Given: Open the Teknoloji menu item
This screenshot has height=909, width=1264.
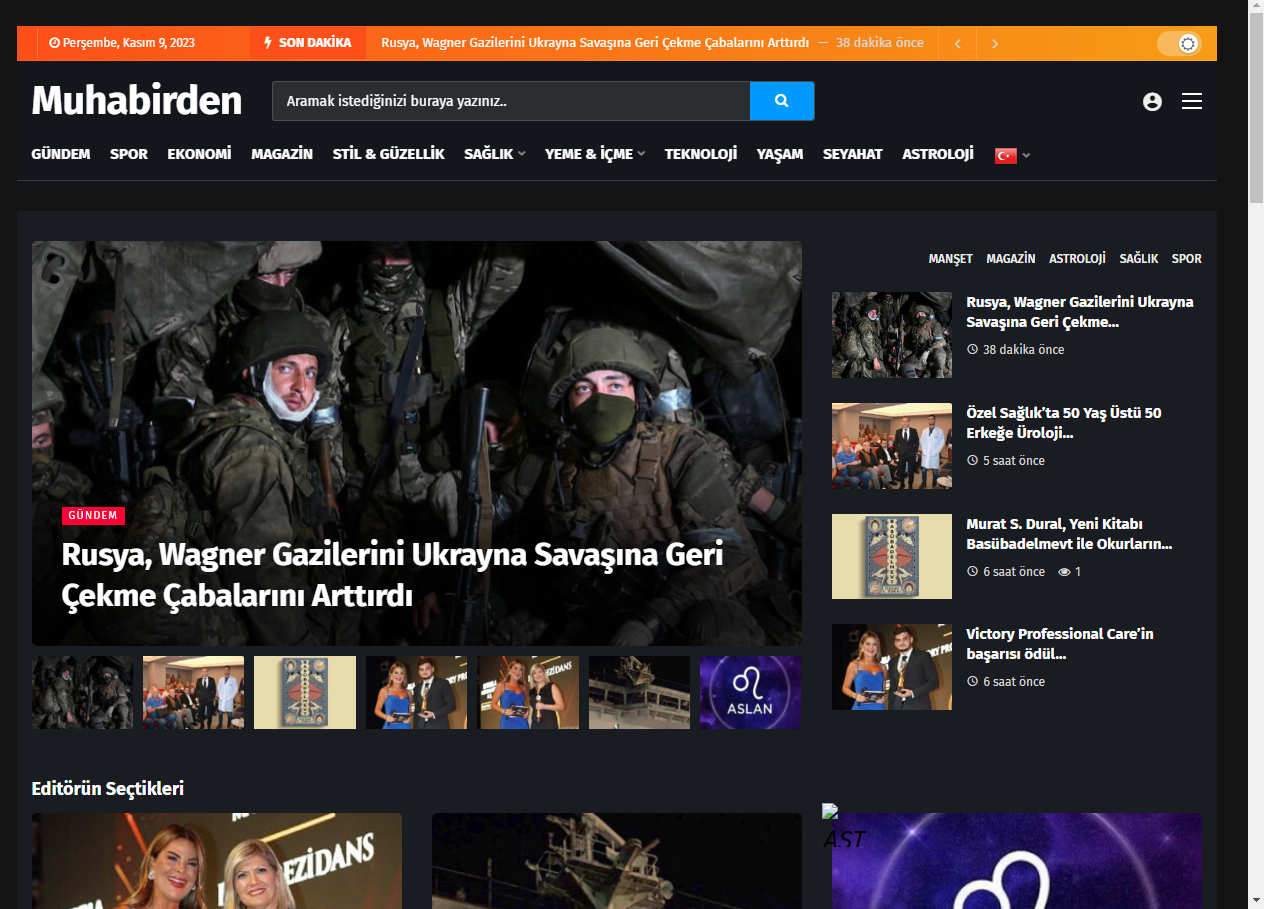Looking at the screenshot, I should pyautogui.click(x=701, y=154).
